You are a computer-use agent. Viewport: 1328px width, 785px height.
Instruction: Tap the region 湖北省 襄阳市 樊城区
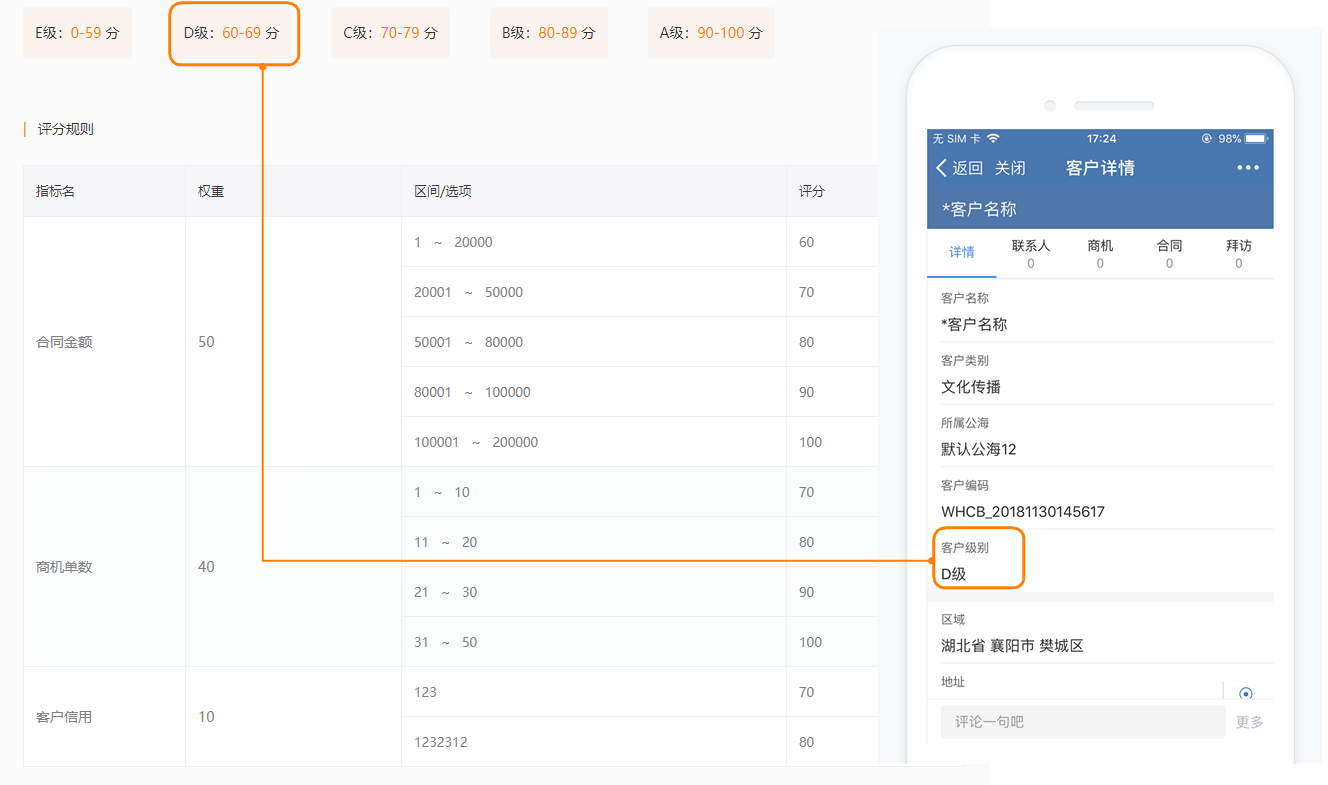click(x=1013, y=646)
